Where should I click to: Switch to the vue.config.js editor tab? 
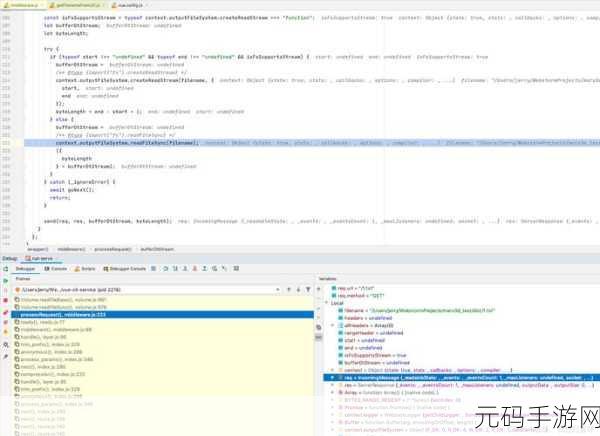point(129,5)
